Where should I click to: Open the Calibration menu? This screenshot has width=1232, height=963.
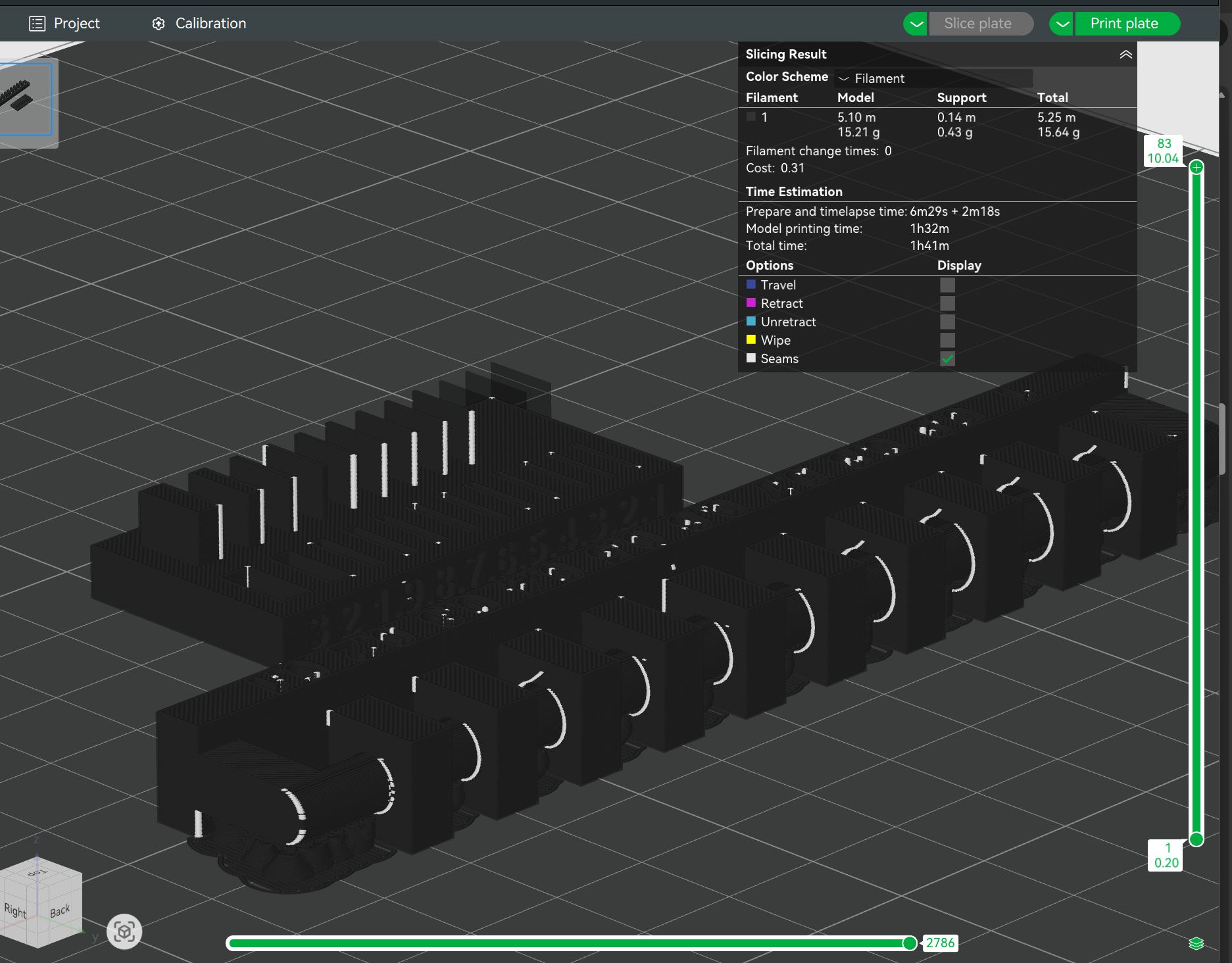[x=210, y=23]
